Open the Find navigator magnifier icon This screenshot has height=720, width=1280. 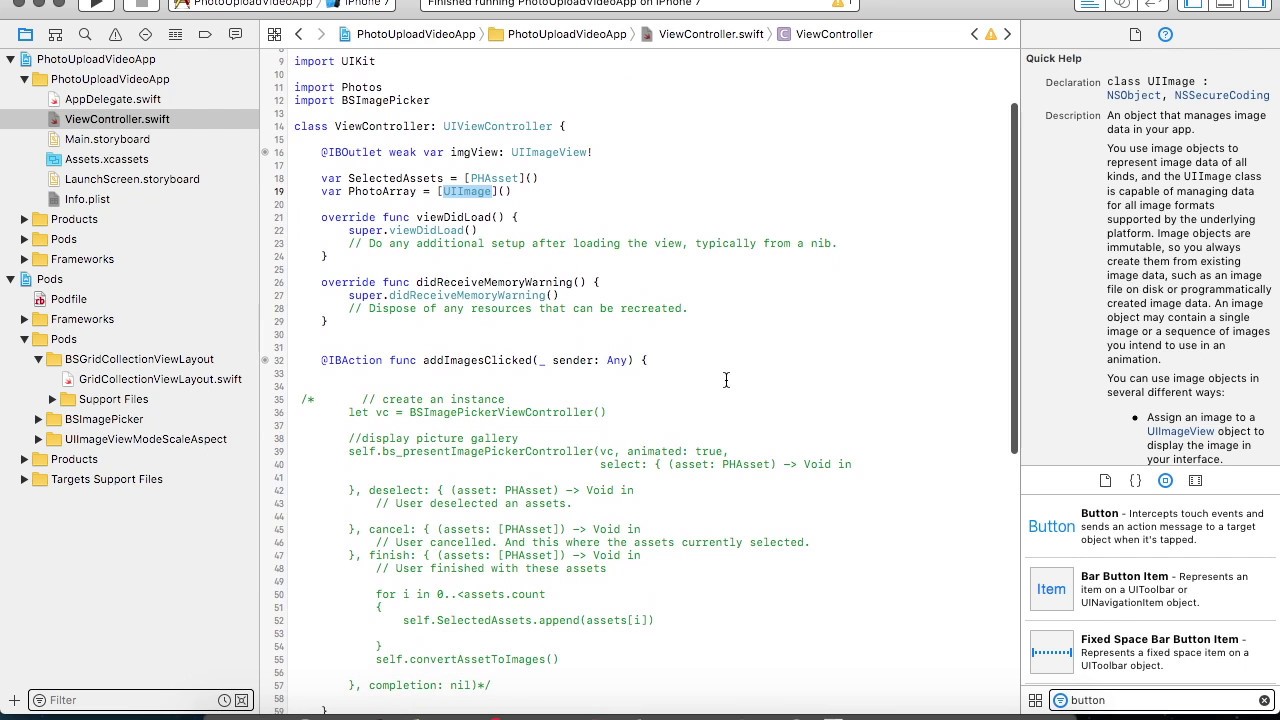click(x=86, y=34)
